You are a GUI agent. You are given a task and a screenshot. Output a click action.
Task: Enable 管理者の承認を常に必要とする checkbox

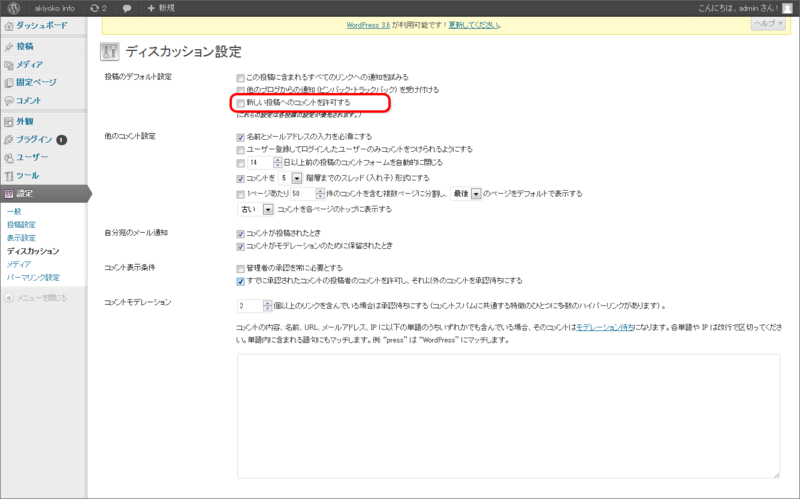tap(240, 269)
